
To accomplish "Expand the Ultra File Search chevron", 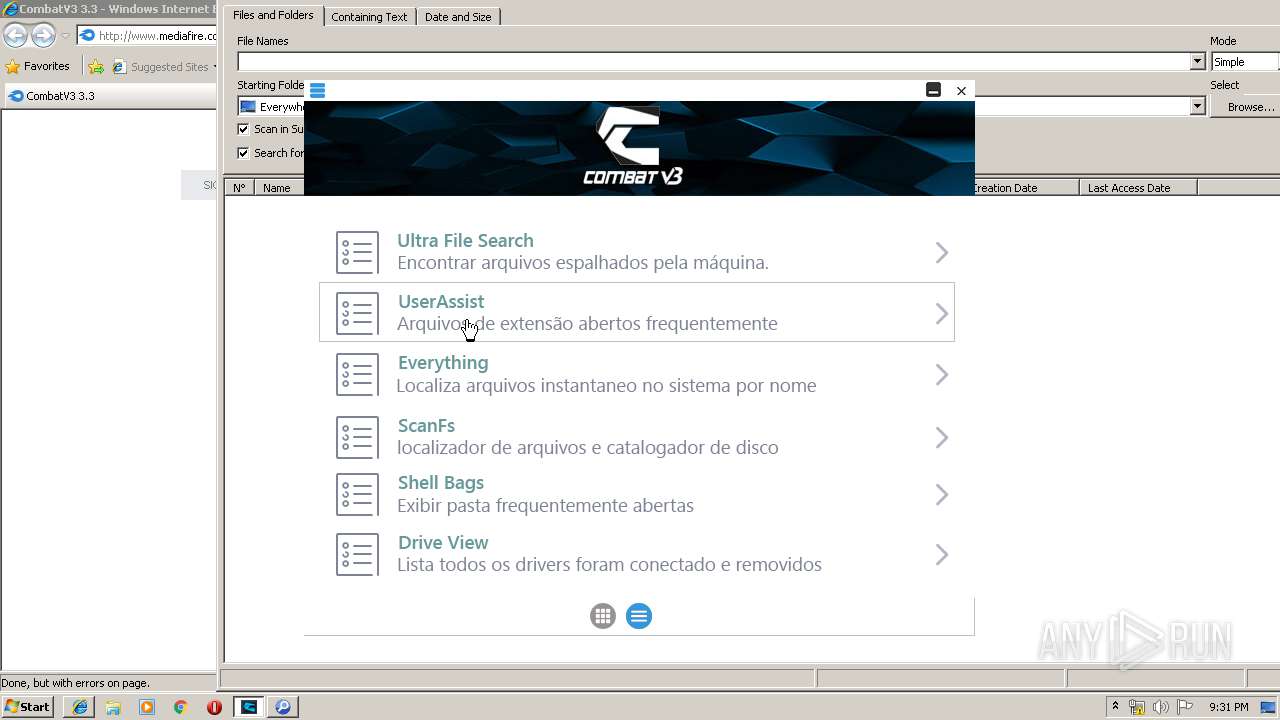I will pyautogui.click(x=941, y=253).
